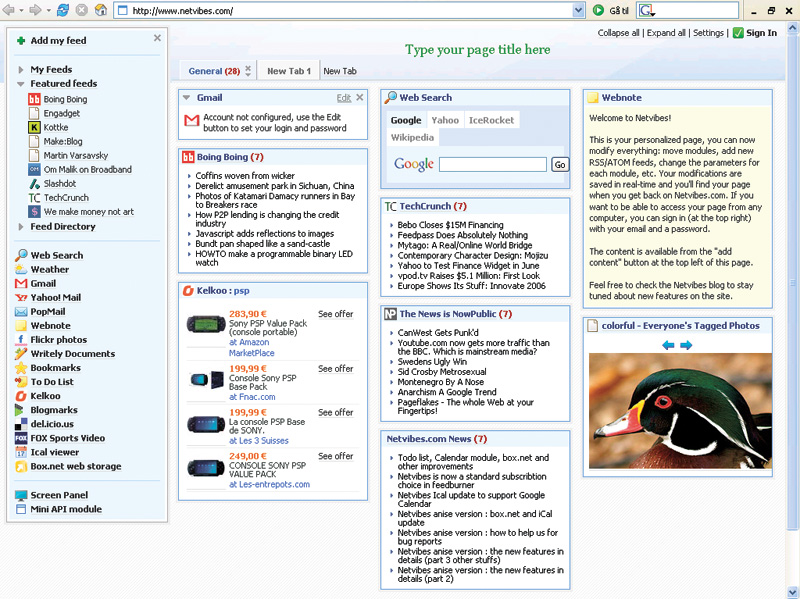Click the Add my feed plus icon

point(22,41)
